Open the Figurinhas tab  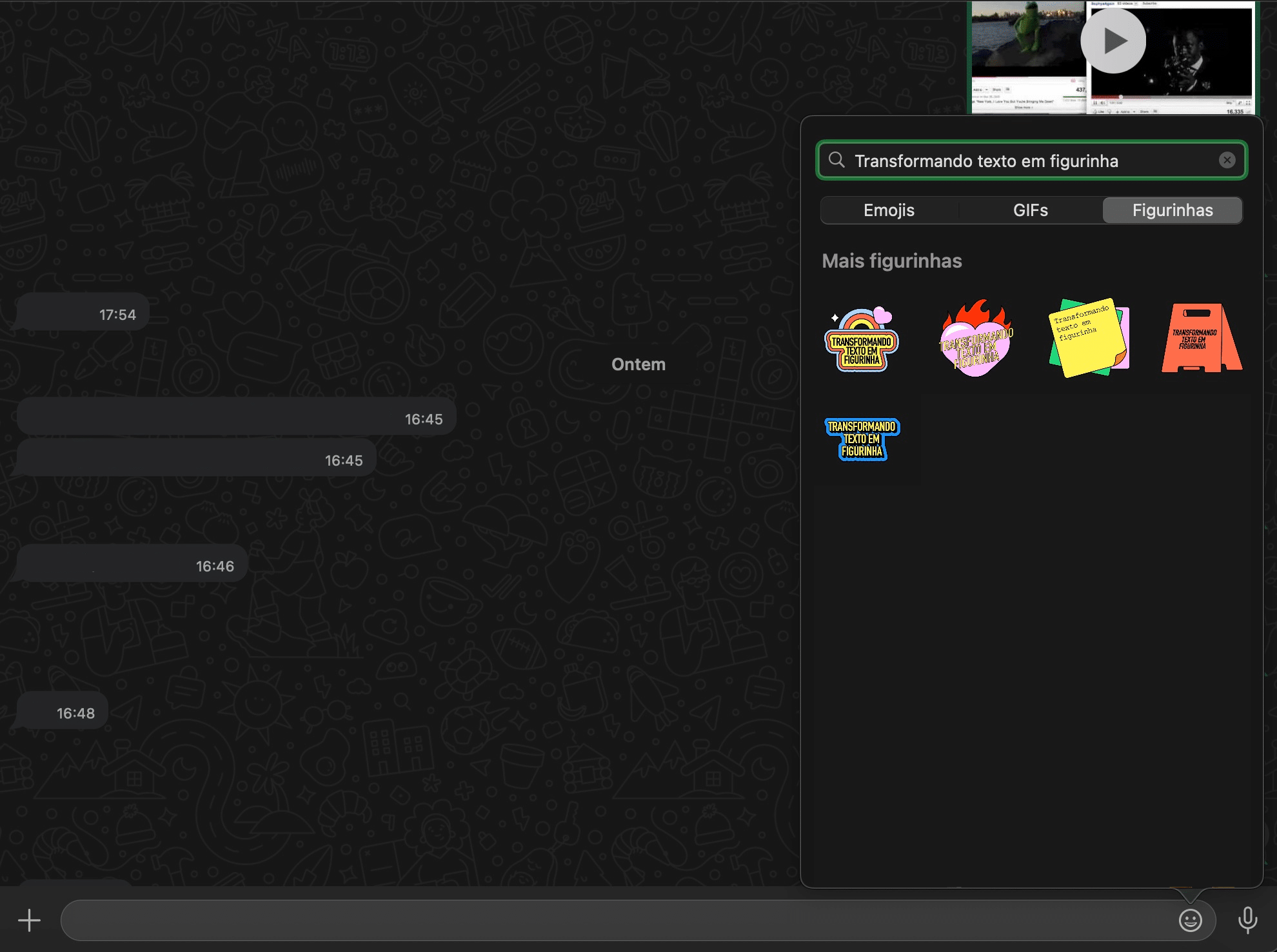coord(1172,210)
